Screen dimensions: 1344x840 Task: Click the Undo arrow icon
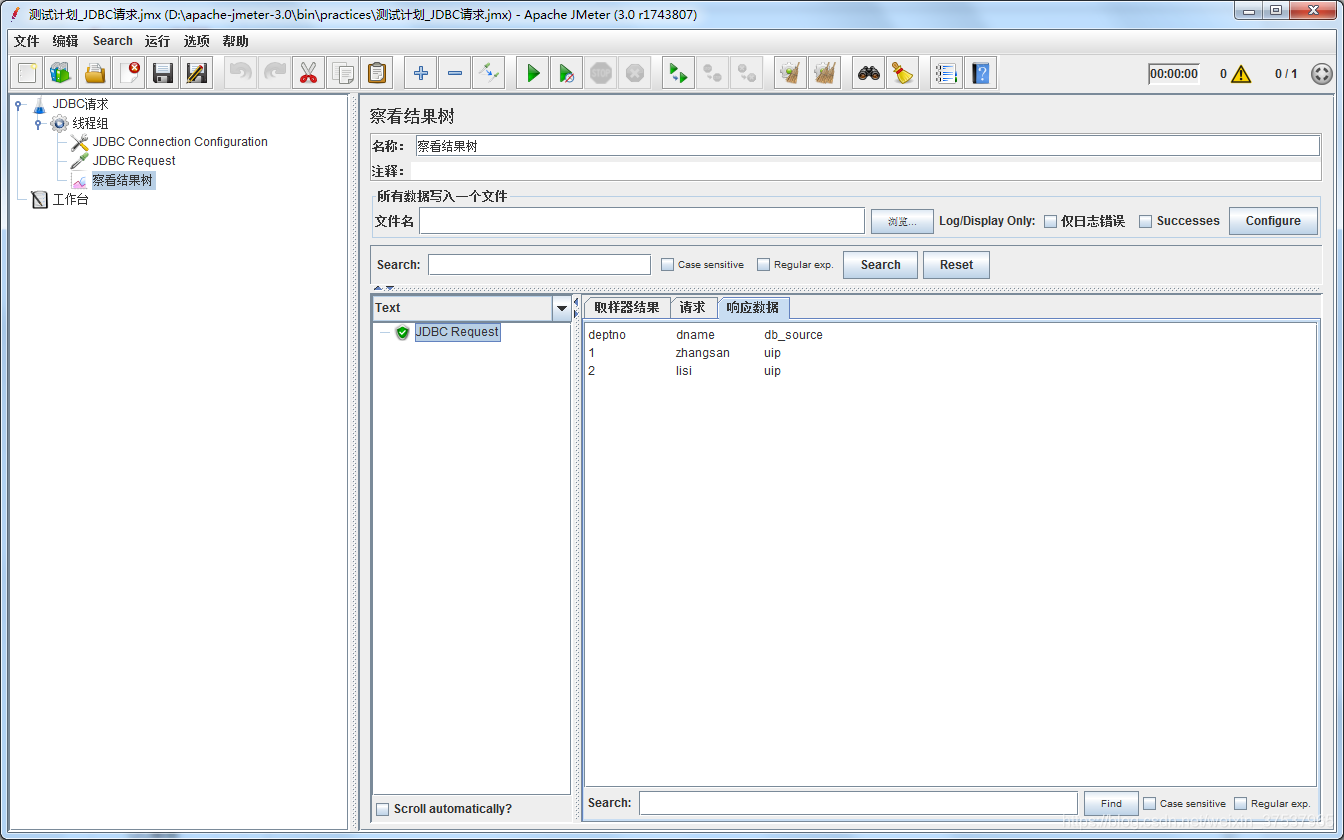click(x=241, y=73)
